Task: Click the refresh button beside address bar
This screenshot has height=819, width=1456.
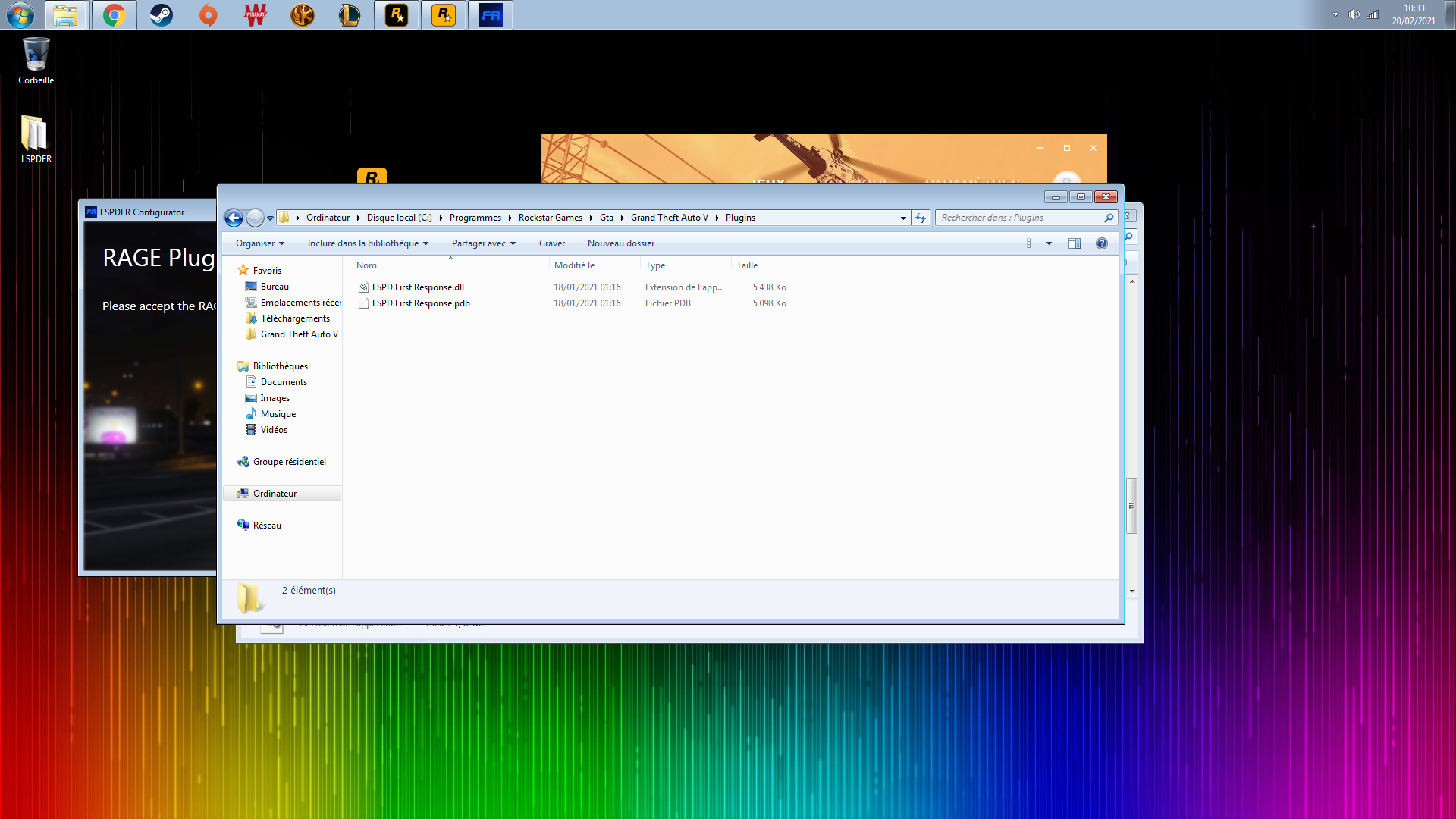Action: pos(921,218)
